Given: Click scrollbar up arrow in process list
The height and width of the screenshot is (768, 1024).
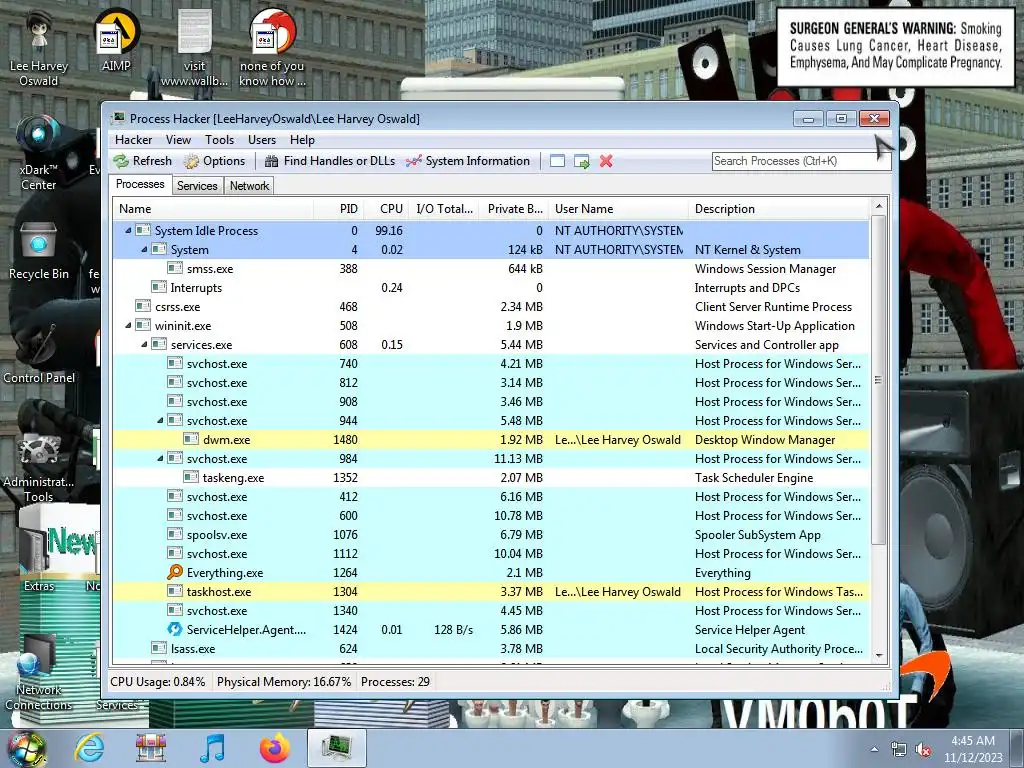Looking at the screenshot, I should [878, 207].
